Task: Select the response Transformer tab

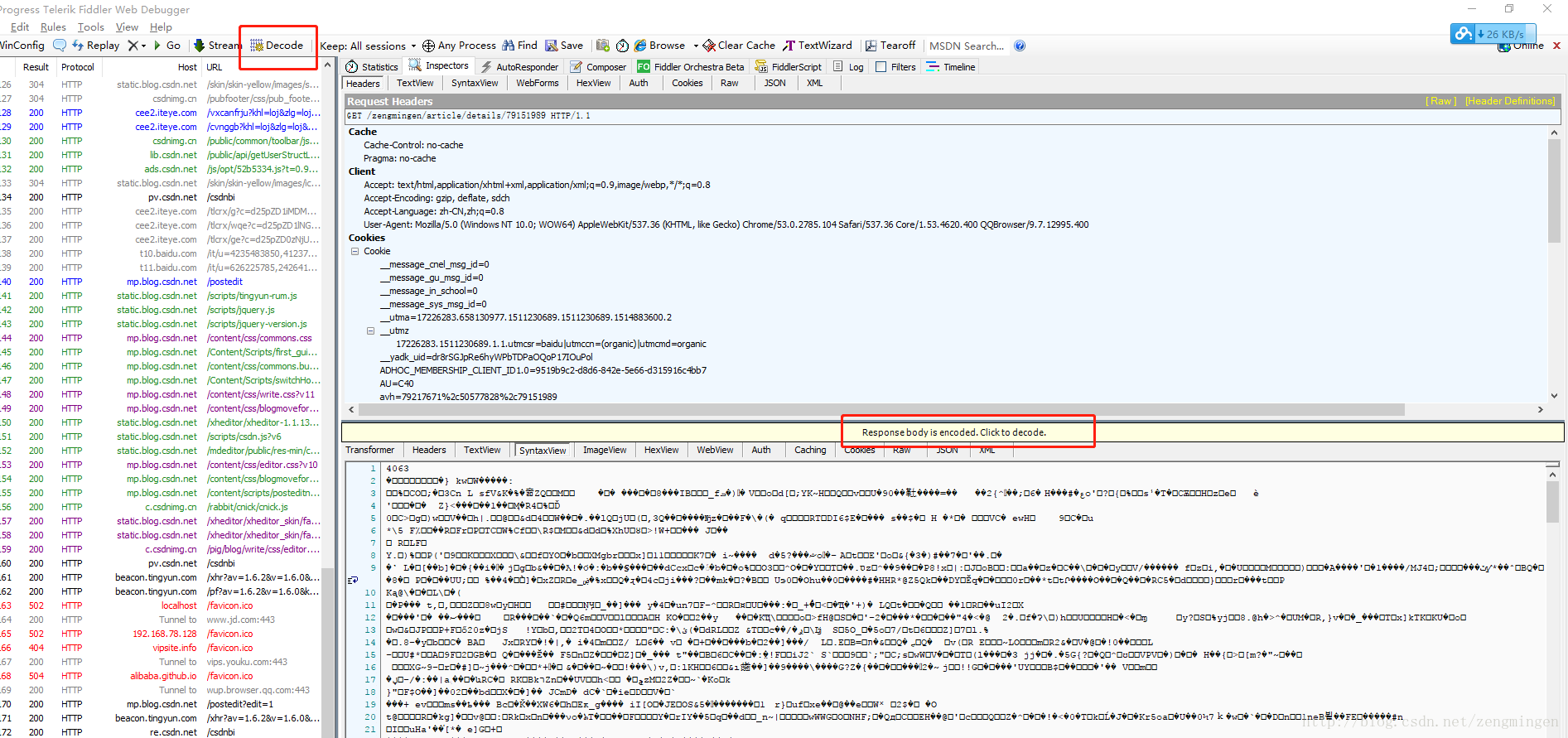Action: (x=370, y=450)
